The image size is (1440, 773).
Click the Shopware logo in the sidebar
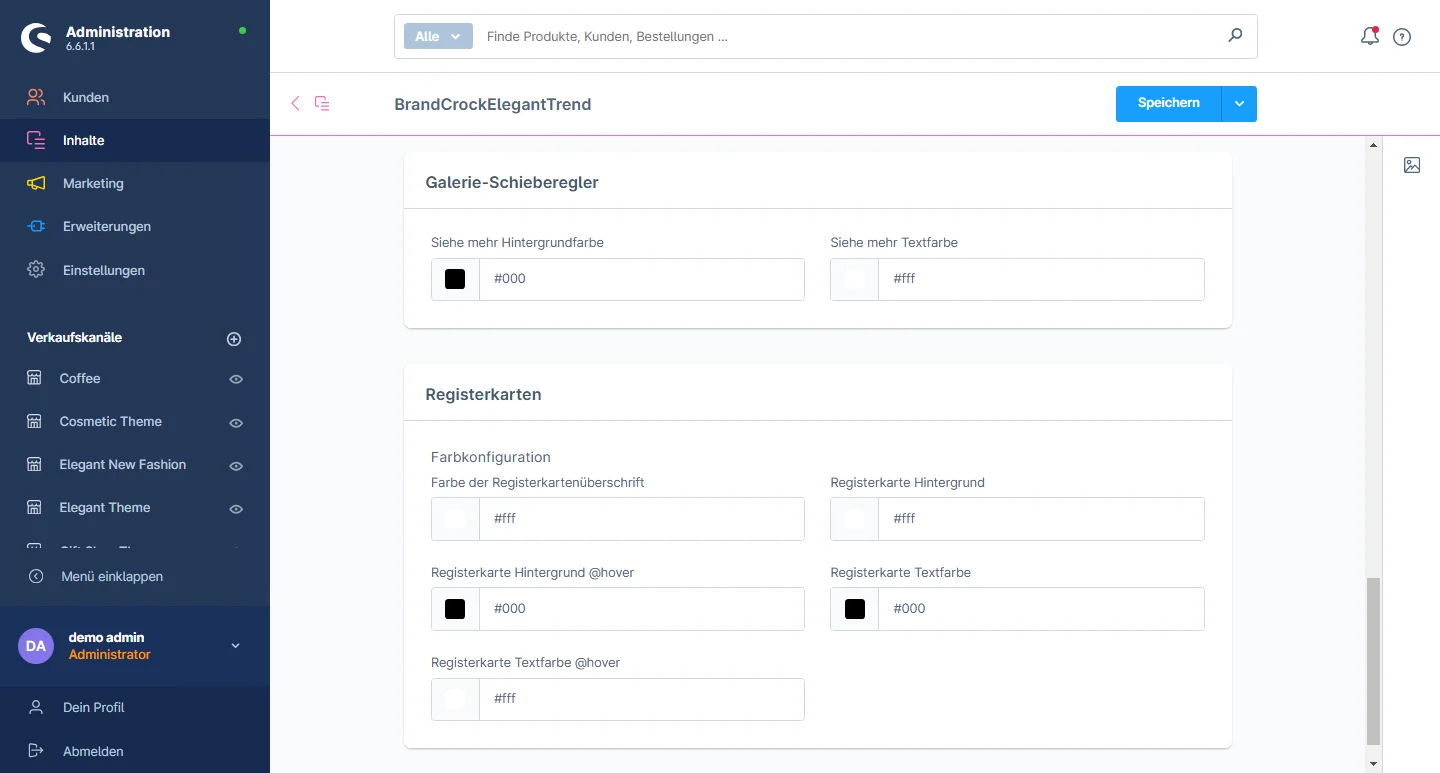[37, 38]
